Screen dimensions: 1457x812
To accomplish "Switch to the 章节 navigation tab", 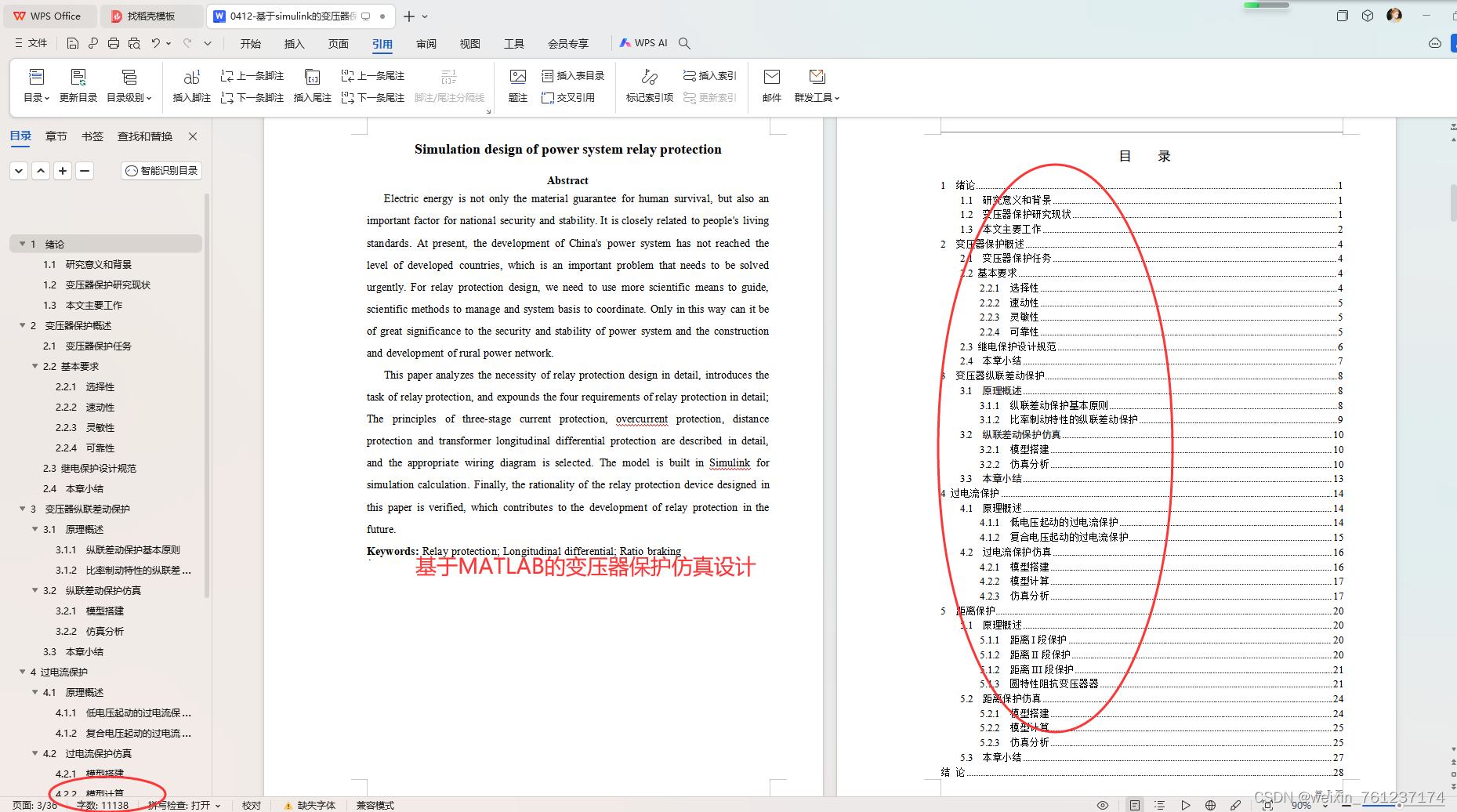I will (56, 136).
